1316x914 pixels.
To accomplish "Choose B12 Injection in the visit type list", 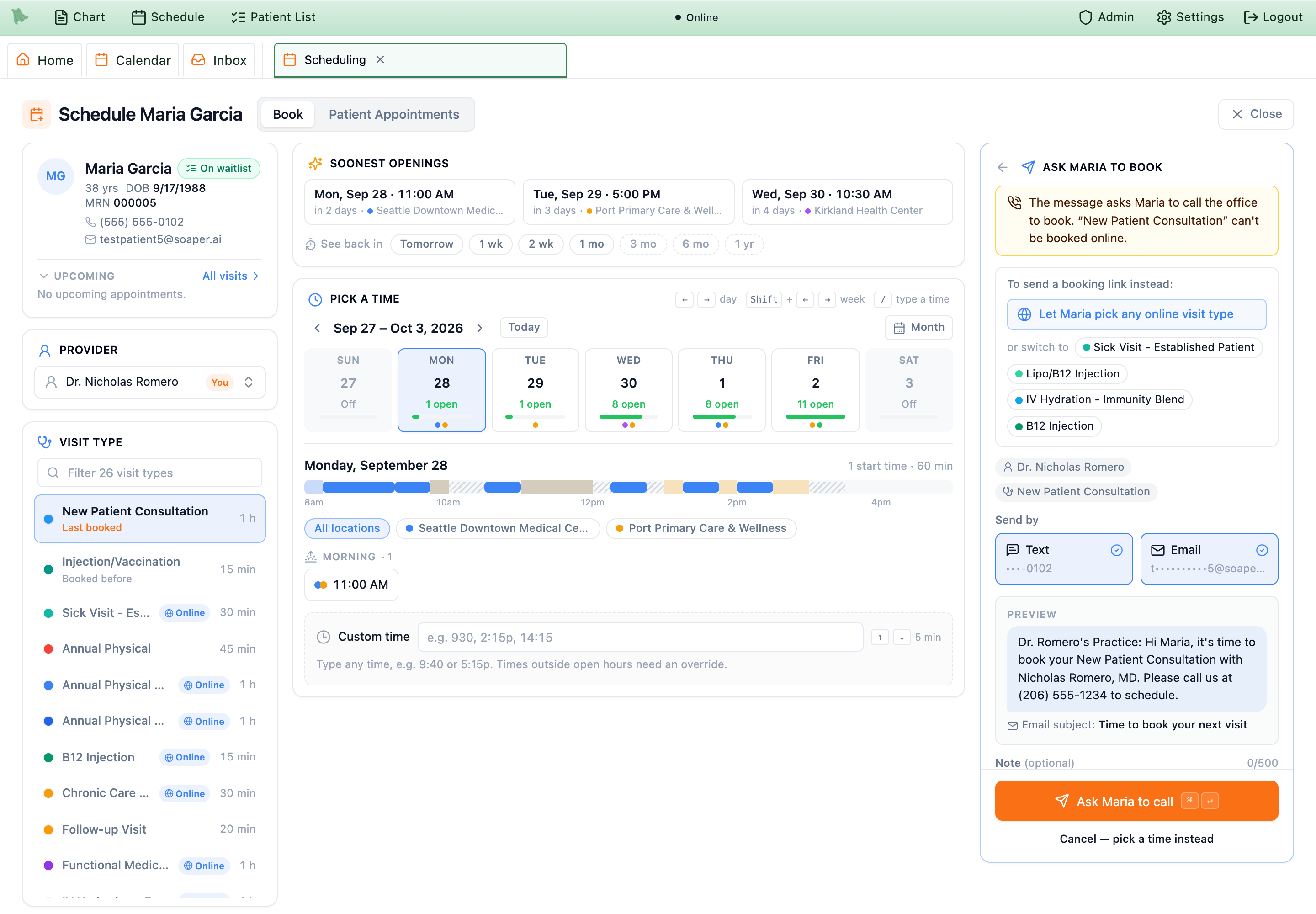I will pos(150,757).
